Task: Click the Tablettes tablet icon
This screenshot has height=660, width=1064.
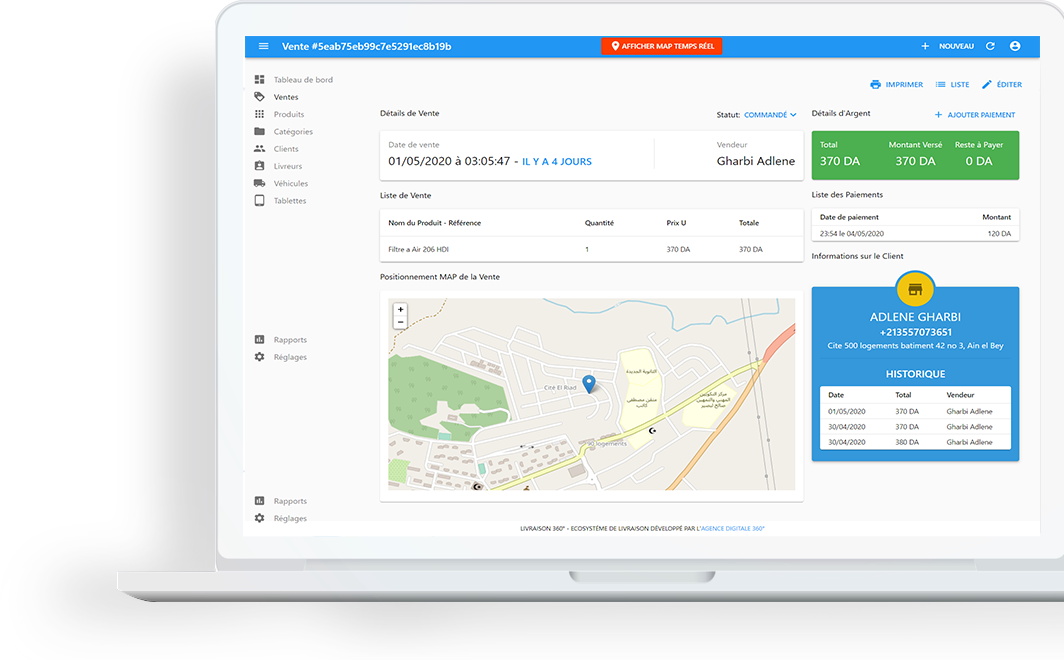Action: [x=260, y=201]
